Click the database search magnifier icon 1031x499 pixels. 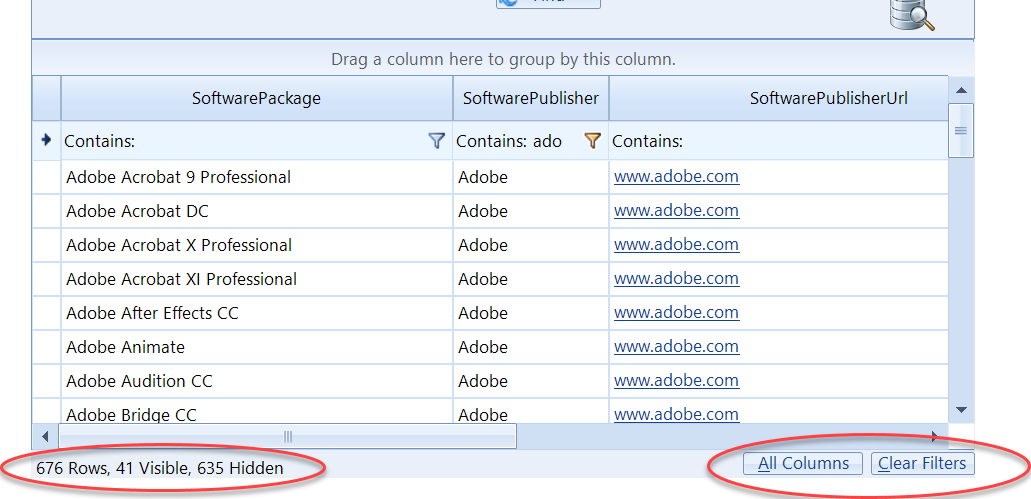click(912, 14)
